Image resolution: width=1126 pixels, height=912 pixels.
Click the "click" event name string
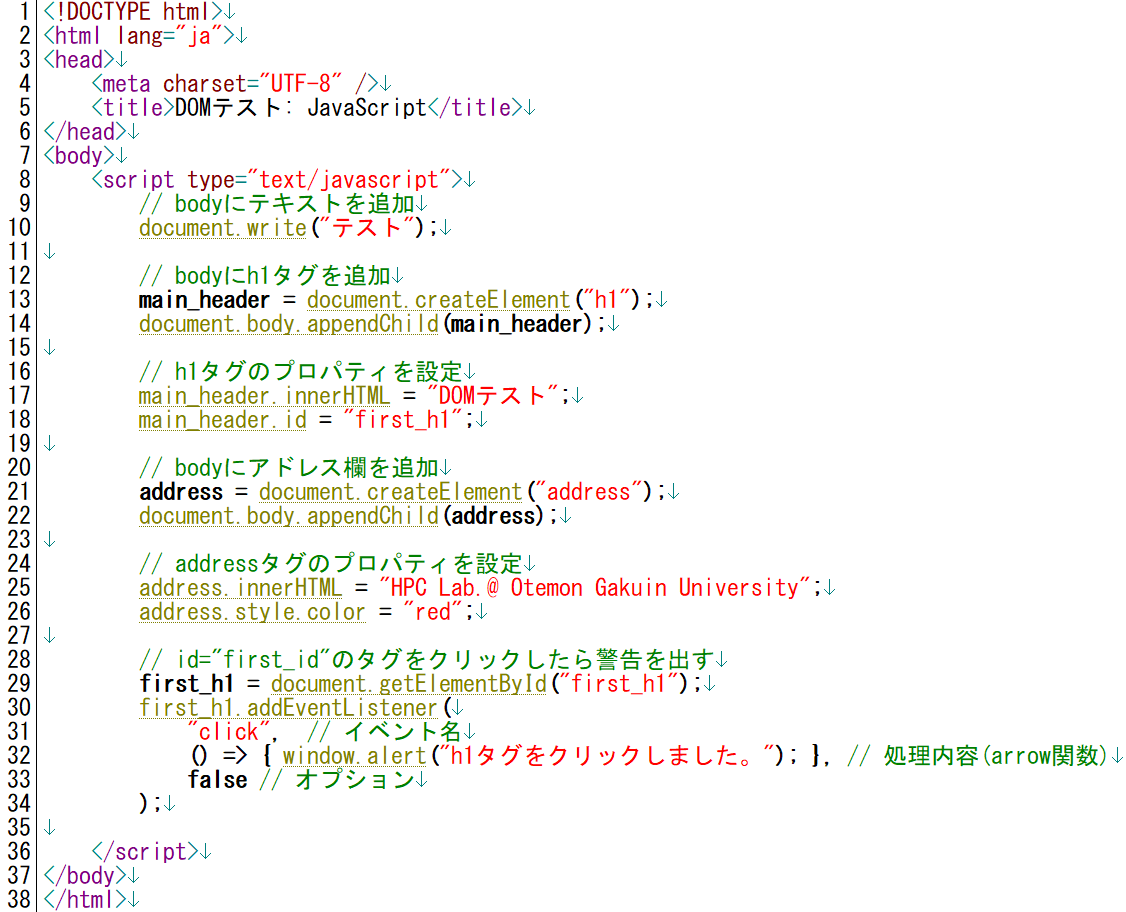point(229,732)
